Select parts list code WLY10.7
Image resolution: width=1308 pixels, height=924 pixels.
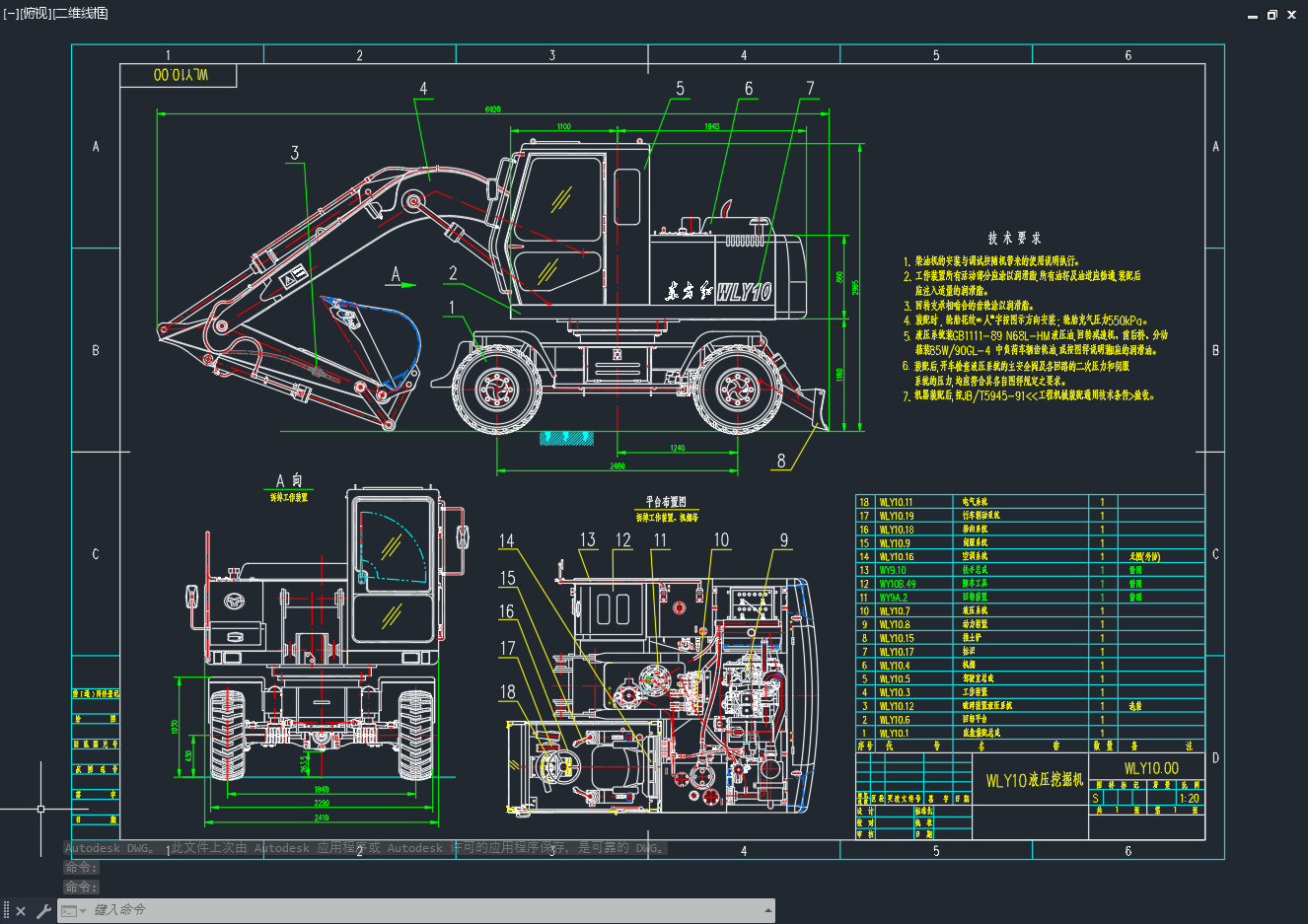(895, 611)
